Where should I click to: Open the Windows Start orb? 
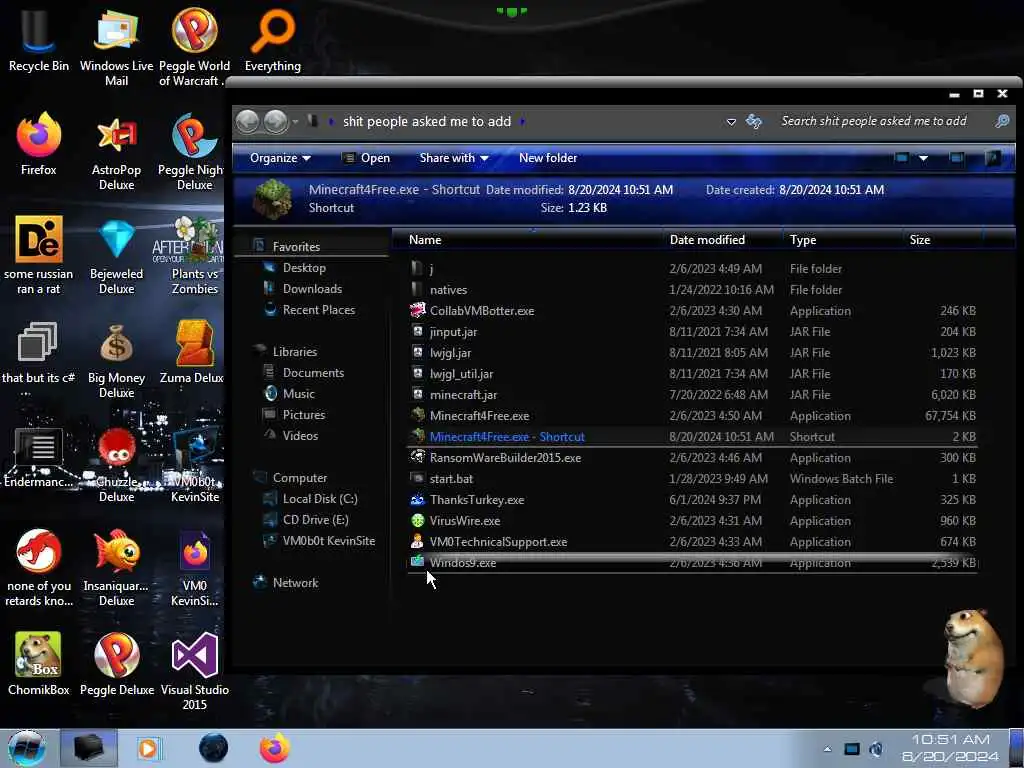coord(27,748)
